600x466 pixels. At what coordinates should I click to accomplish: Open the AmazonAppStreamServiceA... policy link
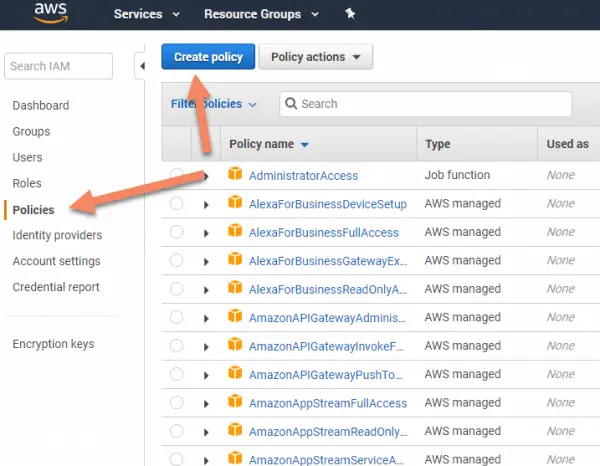point(326,459)
